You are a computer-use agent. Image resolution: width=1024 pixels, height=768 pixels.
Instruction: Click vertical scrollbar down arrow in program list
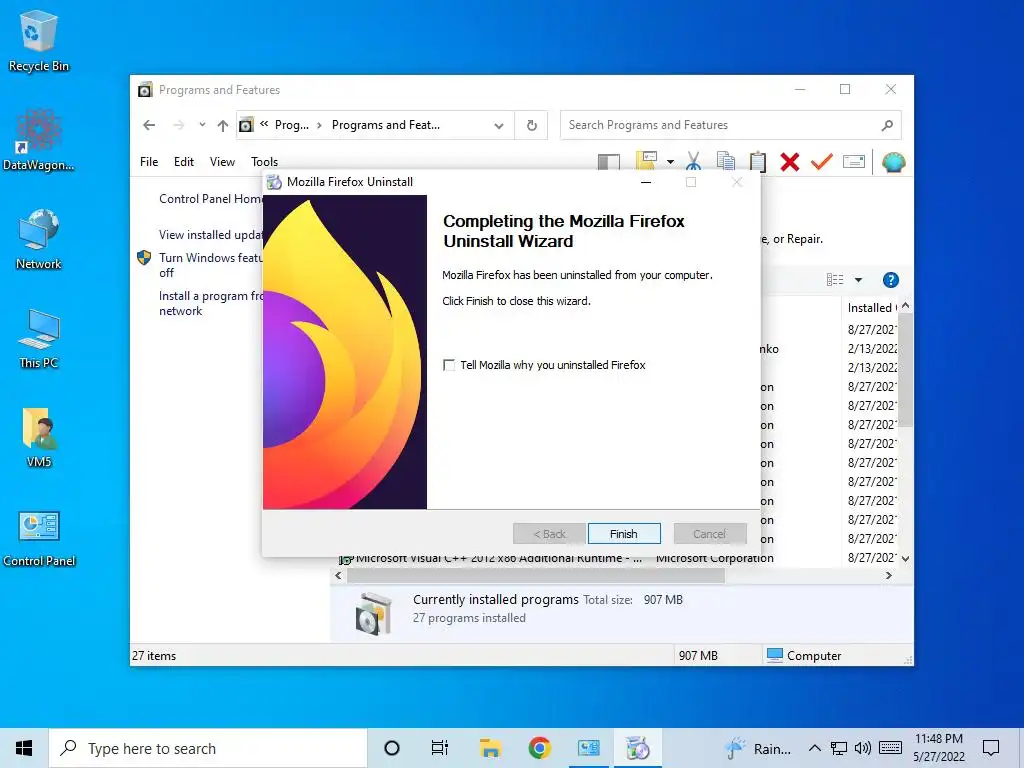pos(905,559)
